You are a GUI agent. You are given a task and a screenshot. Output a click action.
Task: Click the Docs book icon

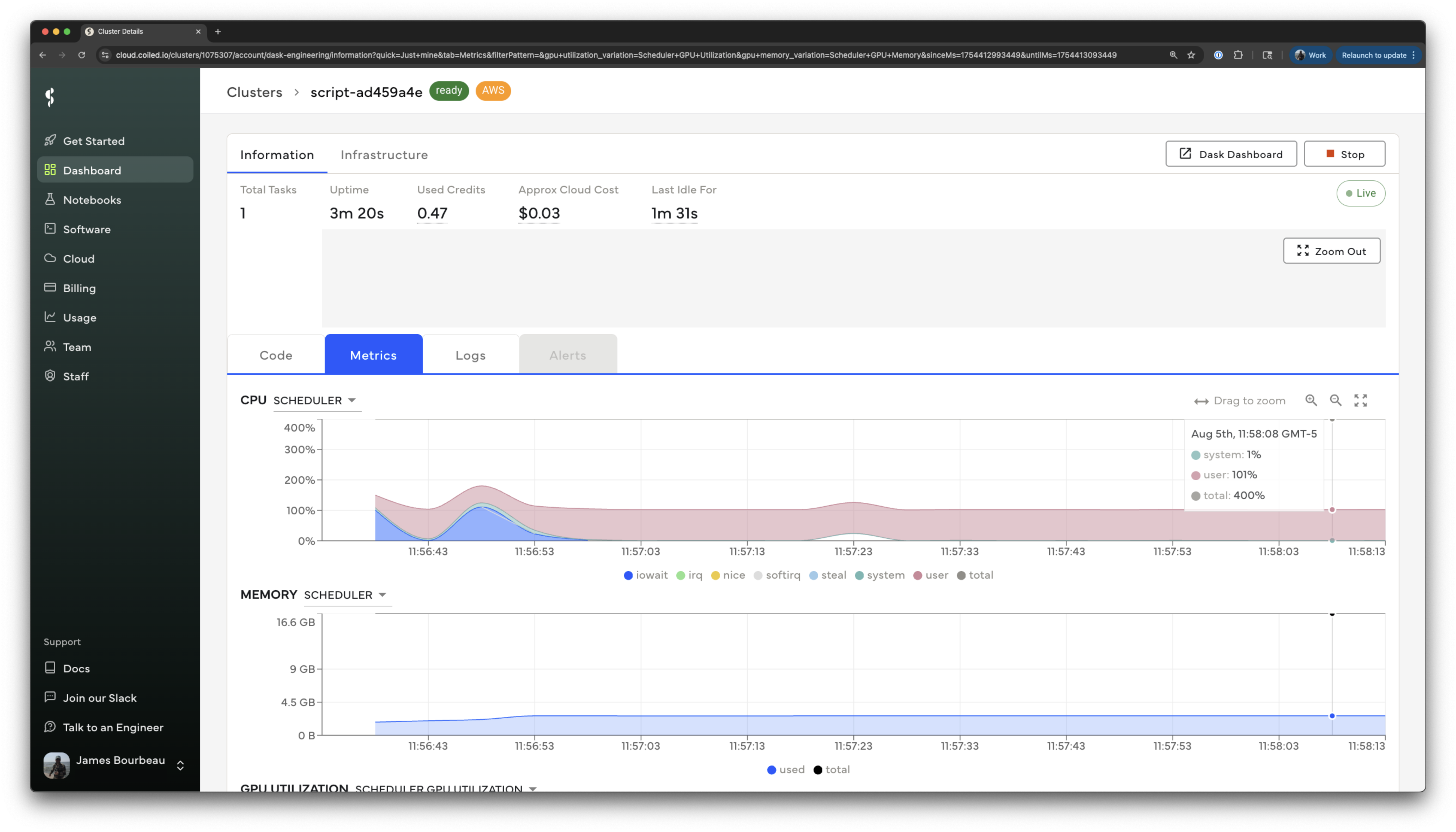[x=50, y=667]
